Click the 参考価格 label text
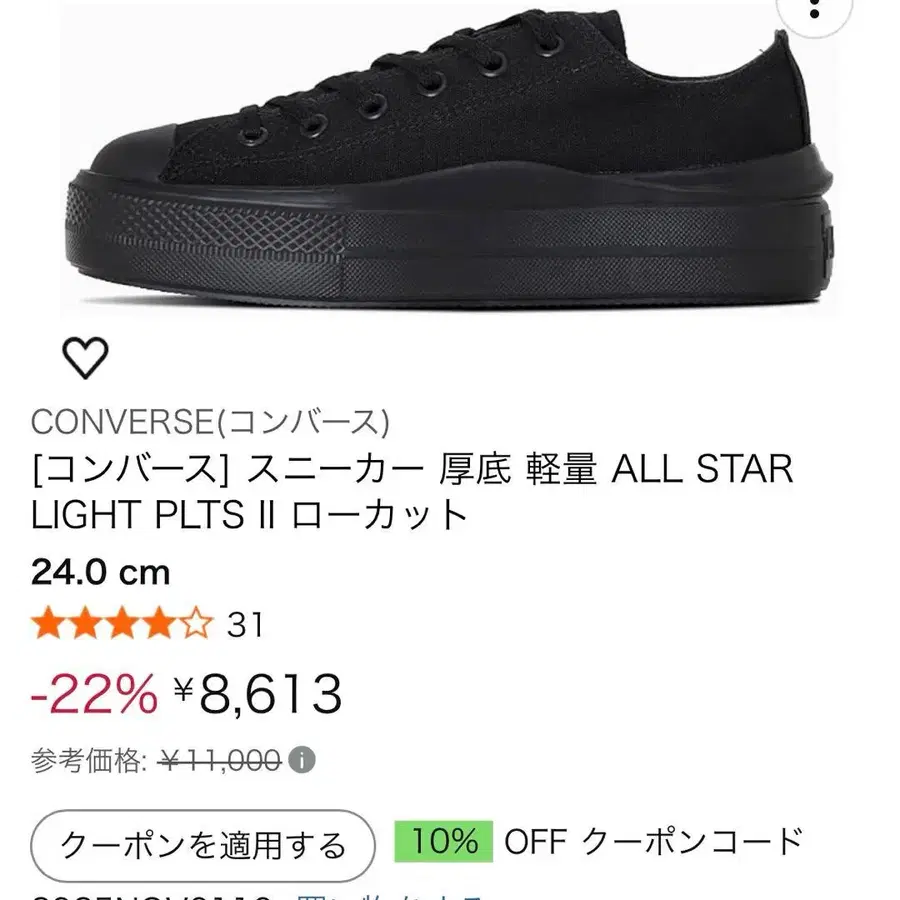 click(90, 762)
